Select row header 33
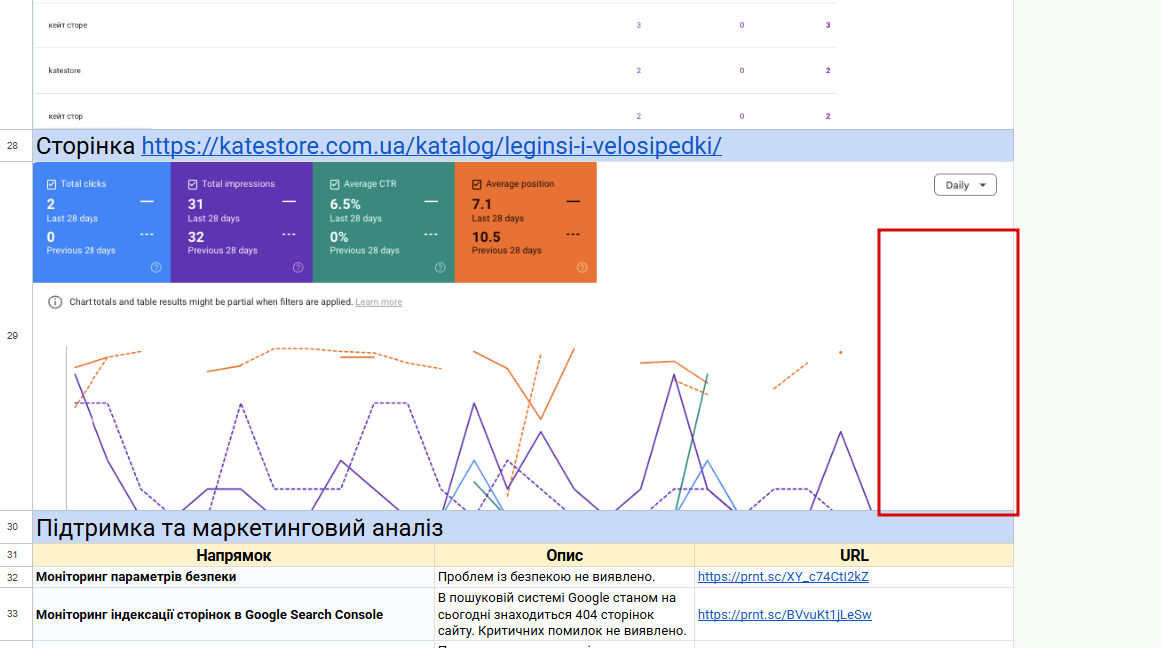1161x648 pixels. point(13,614)
